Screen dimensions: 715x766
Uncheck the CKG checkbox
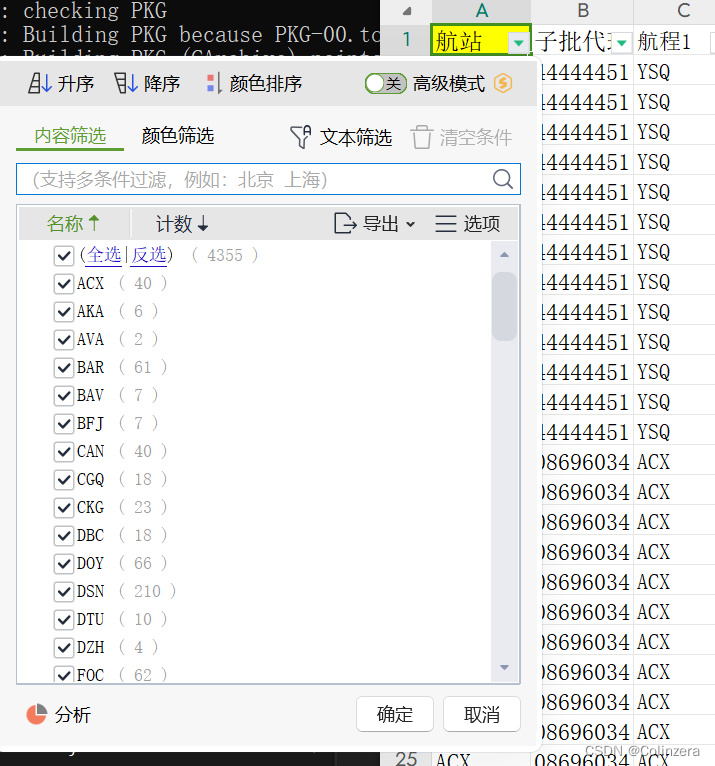coord(63,508)
